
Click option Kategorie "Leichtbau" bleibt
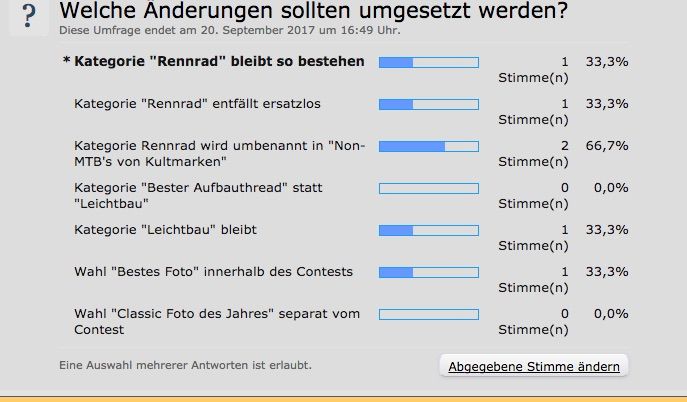pyautogui.click(x=165, y=230)
